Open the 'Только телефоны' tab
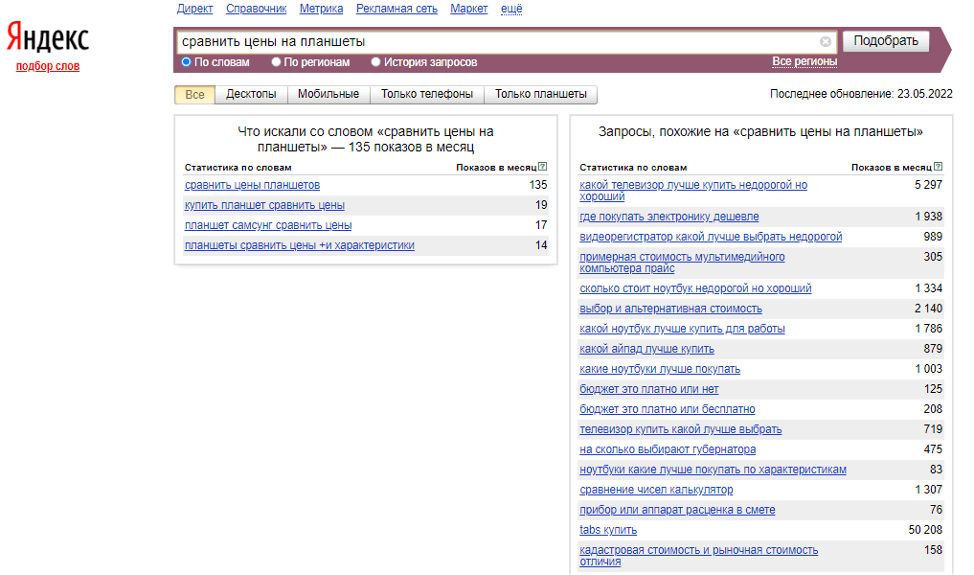This screenshot has height=575, width=974. click(x=427, y=95)
